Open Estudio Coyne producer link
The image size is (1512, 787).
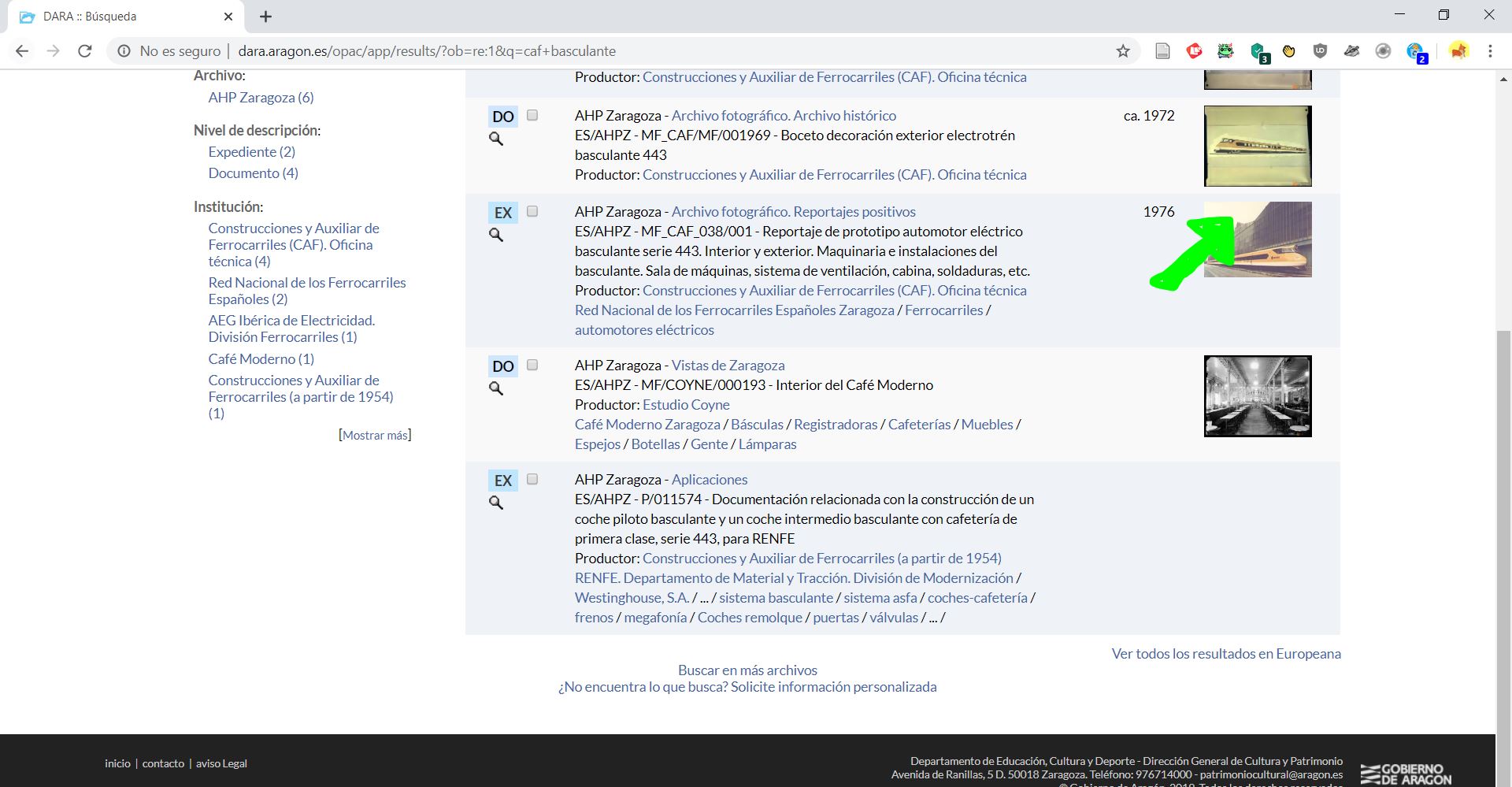click(686, 405)
